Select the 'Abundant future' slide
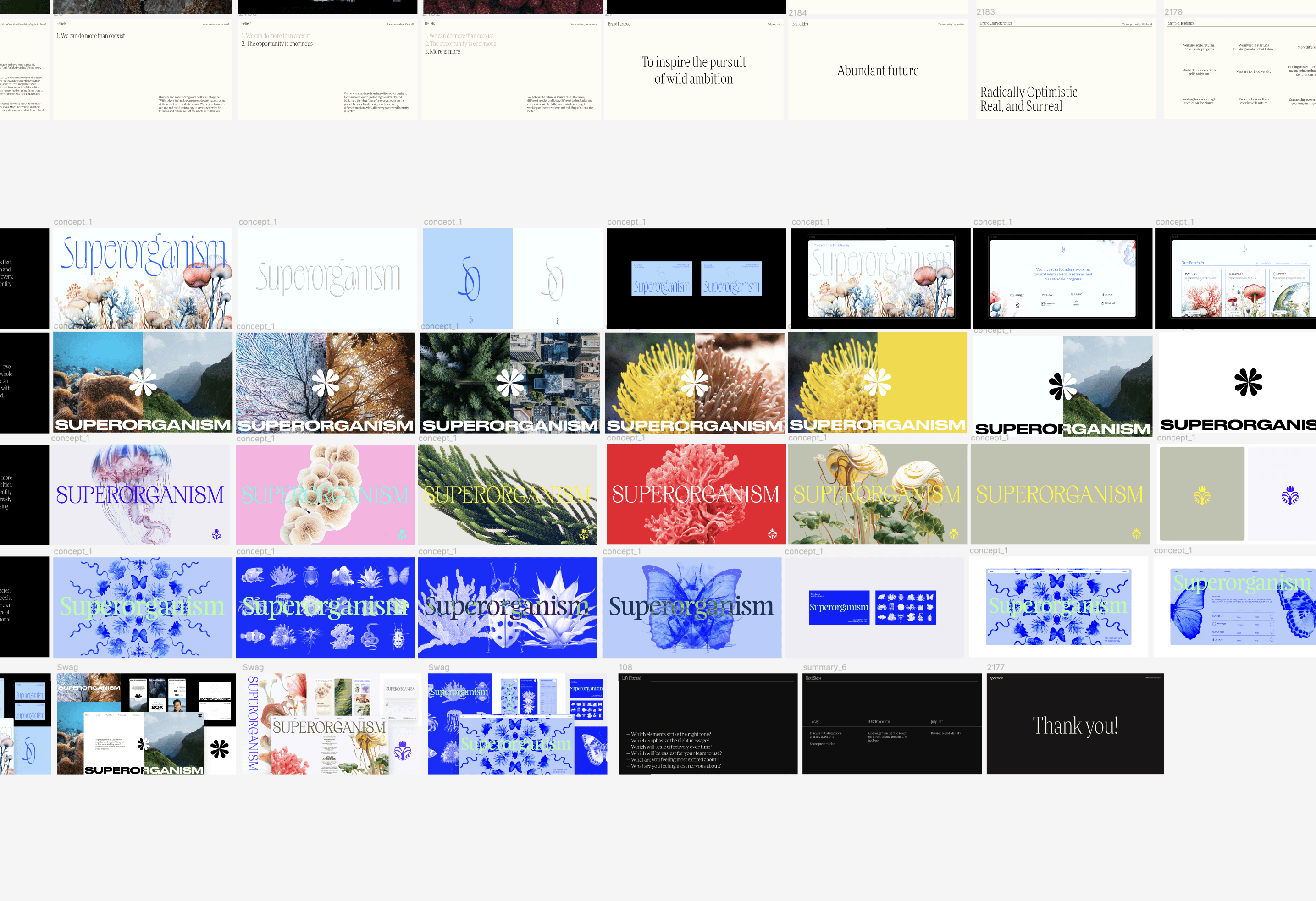 pyautogui.click(x=877, y=71)
